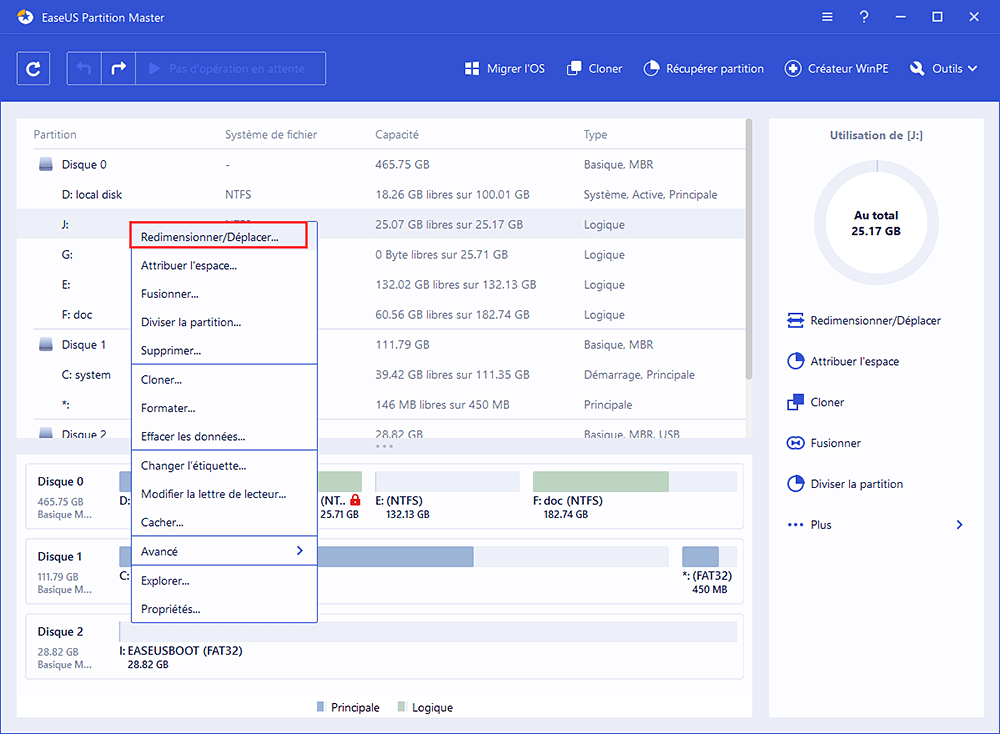Open the Cloner tool in top toolbar

click(594, 68)
